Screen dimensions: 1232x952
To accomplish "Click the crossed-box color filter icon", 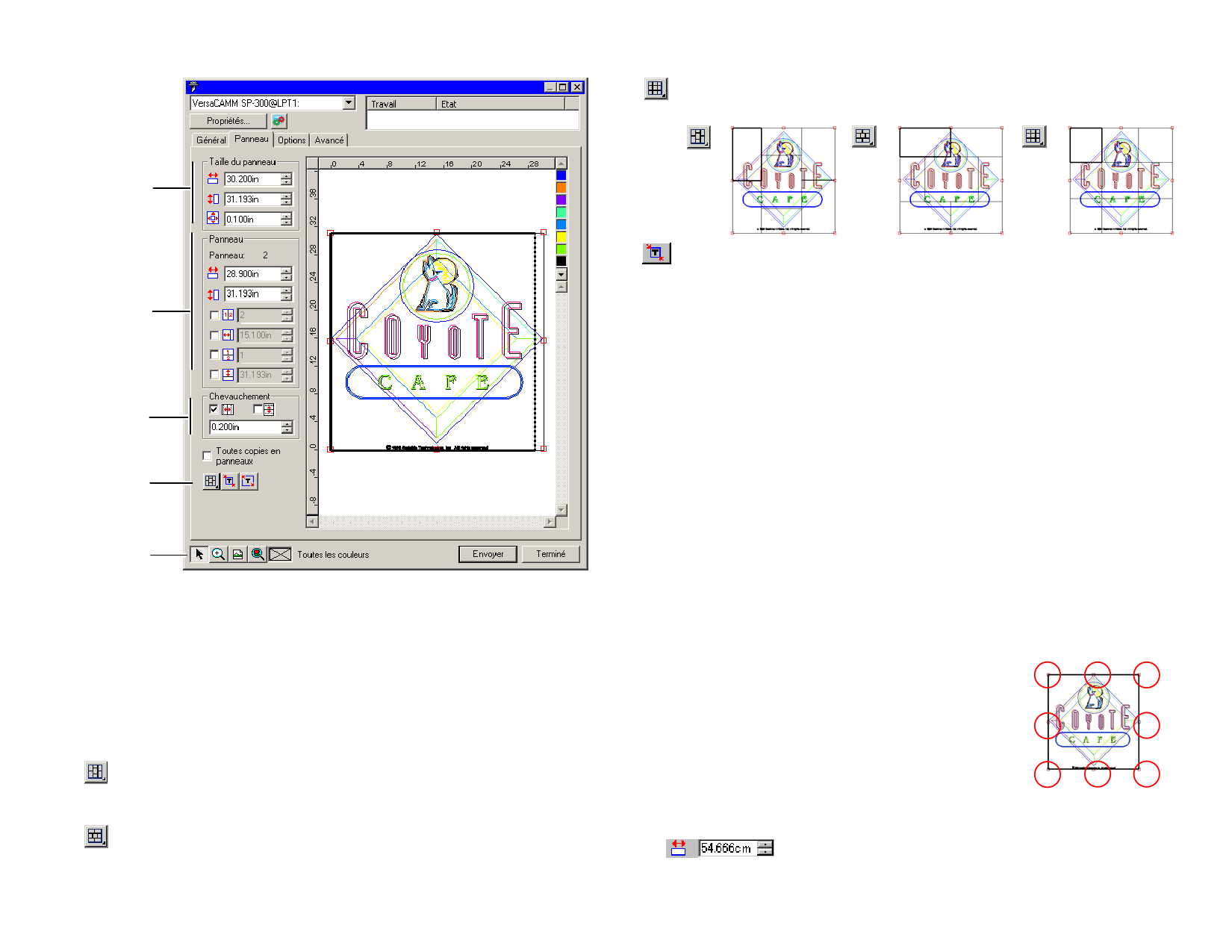I will [x=280, y=554].
